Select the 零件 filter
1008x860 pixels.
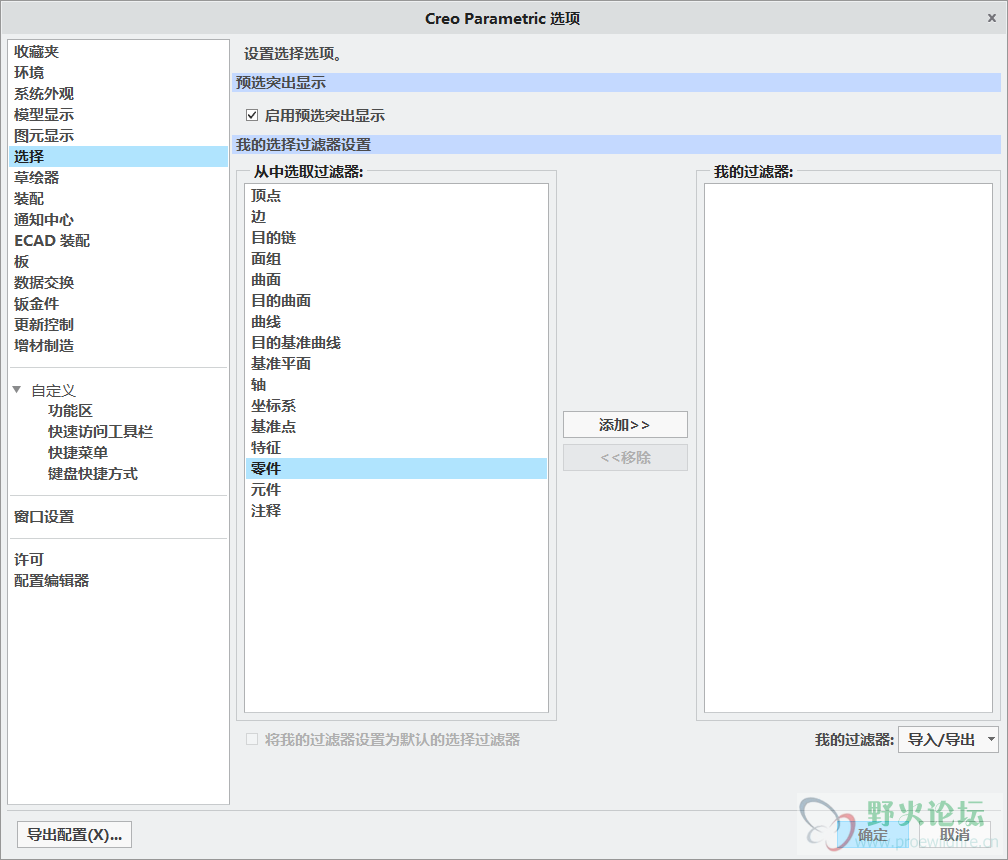tap(396, 469)
